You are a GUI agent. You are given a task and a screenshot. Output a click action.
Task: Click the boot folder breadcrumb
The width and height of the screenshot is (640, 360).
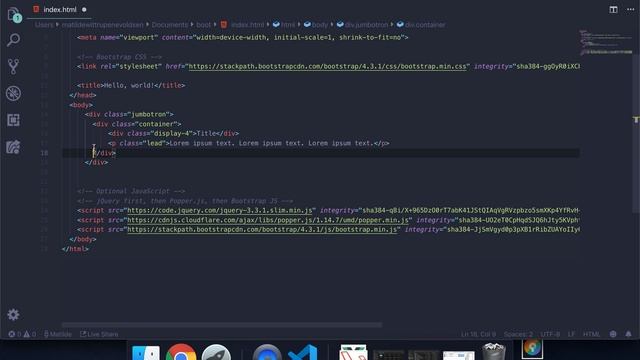203,25
